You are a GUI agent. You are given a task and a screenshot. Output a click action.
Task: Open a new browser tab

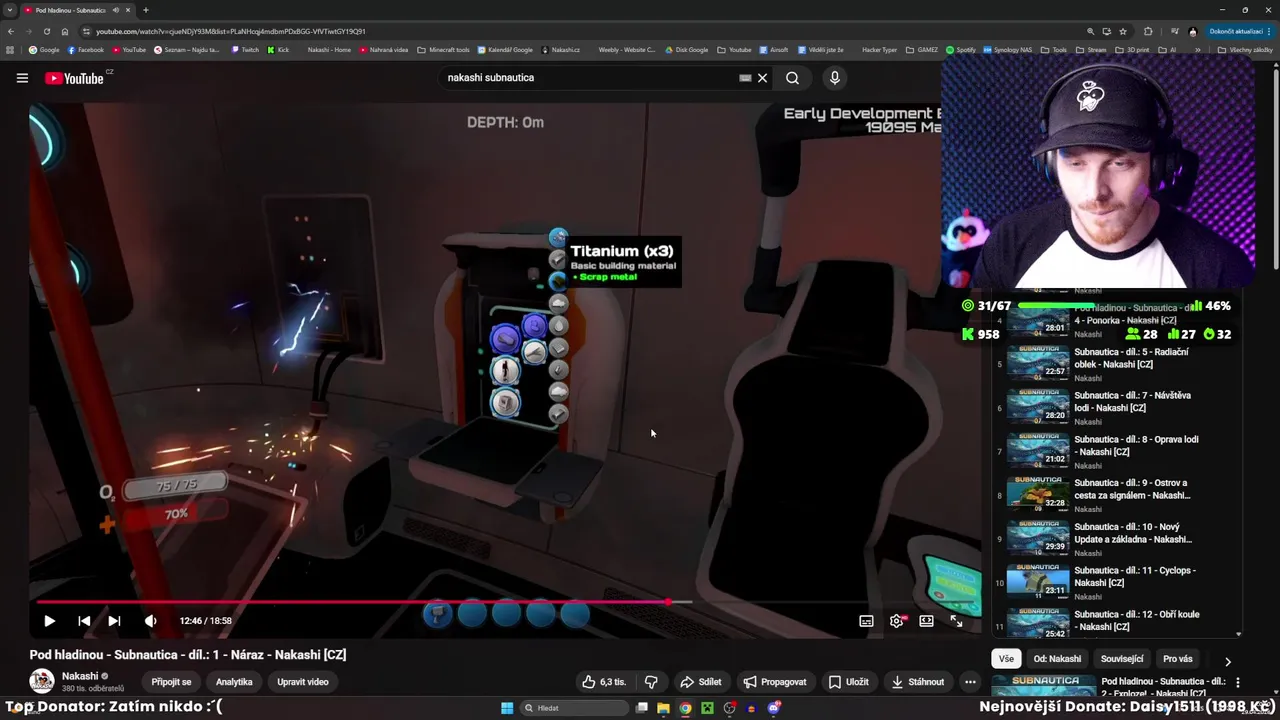pyautogui.click(x=146, y=10)
